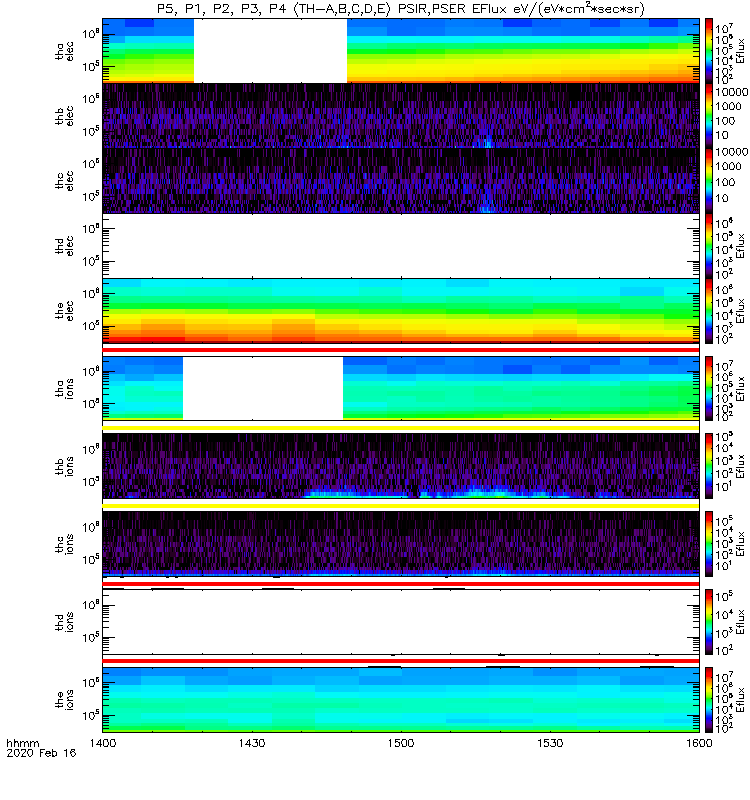Select the thc ions spectrogram panel
This screenshot has height=800, width=750.
point(400,543)
